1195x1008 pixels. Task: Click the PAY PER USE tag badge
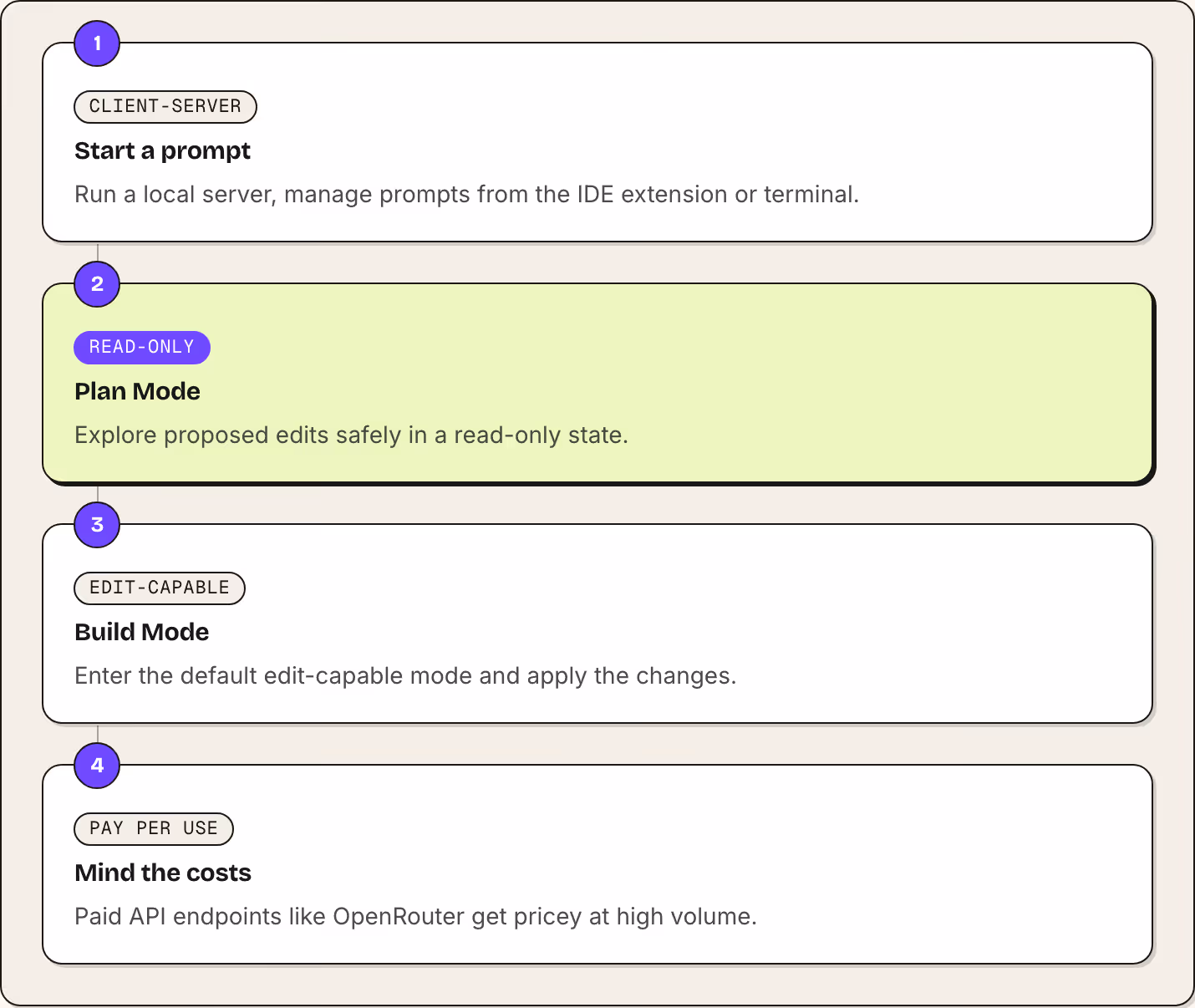[x=154, y=828]
